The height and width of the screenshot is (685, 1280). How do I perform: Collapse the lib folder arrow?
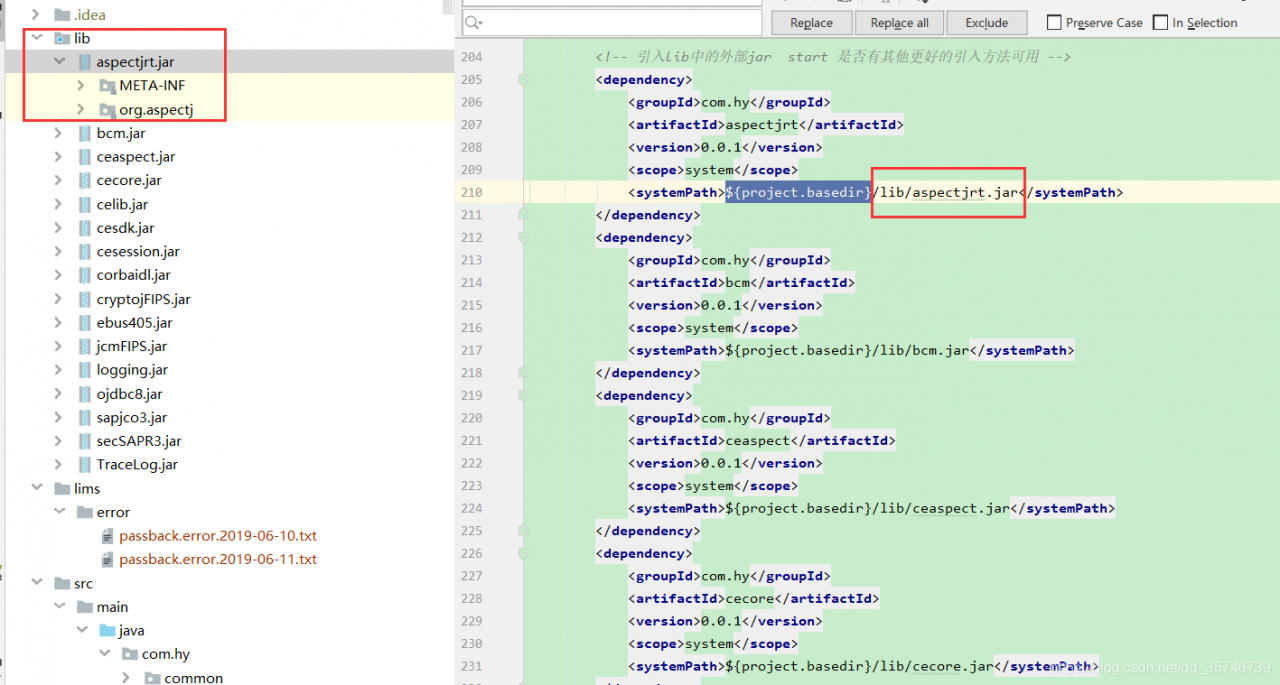pyautogui.click(x=37, y=38)
